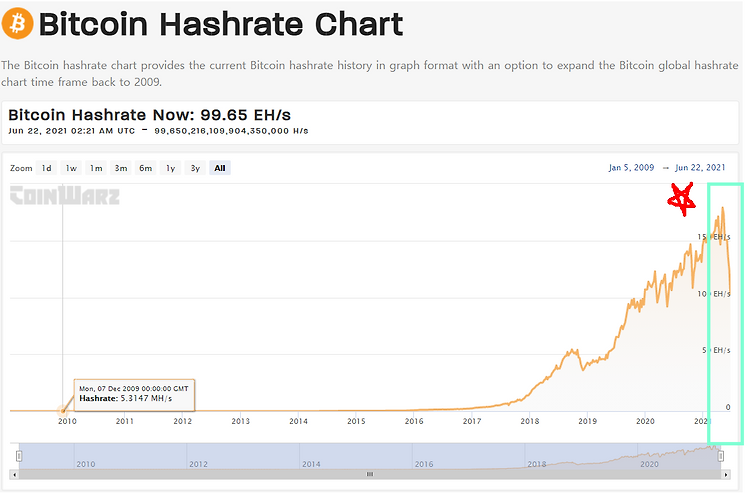The image size is (750, 493).
Task: Click the Dec 2009 data point marker
Action: (x=63, y=410)
